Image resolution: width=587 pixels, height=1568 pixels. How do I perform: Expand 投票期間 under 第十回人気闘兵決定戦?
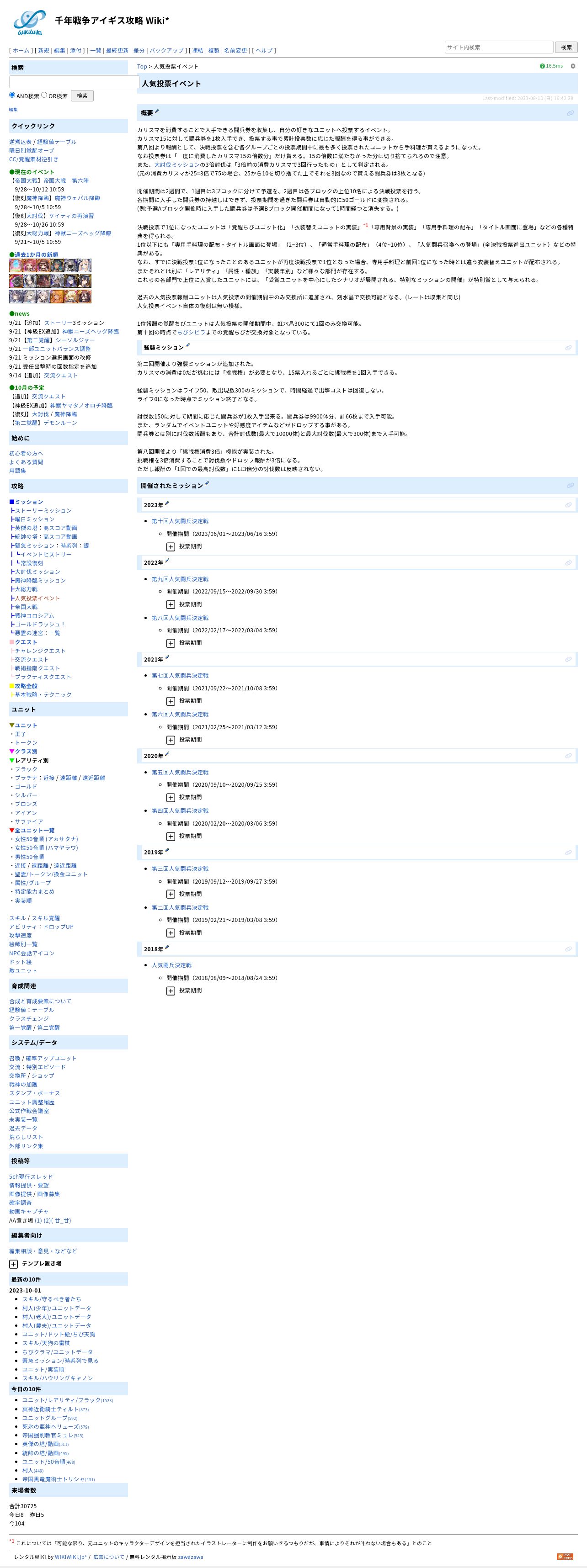click(171, 546)
